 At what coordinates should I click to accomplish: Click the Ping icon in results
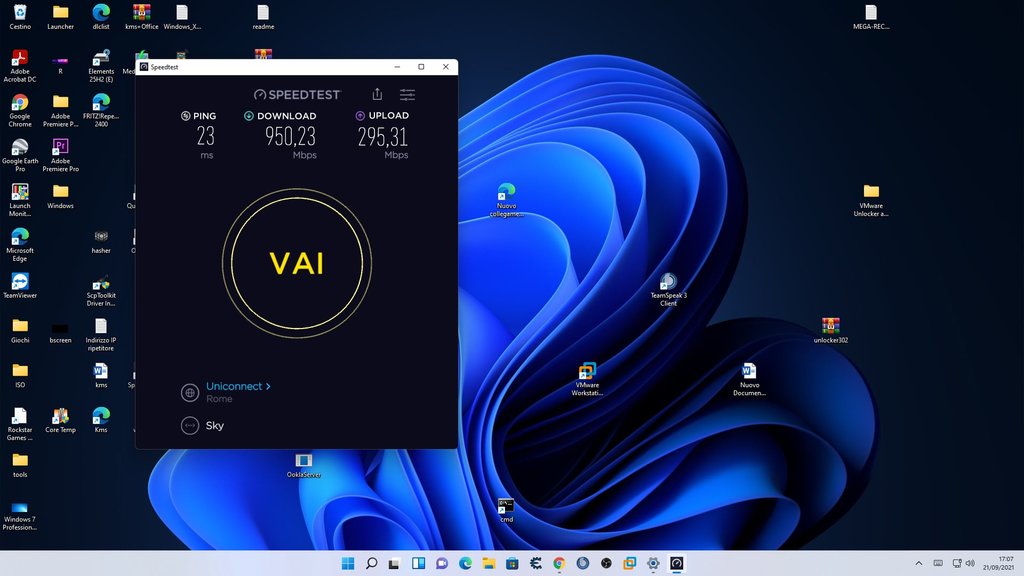(x=185, y=116)
